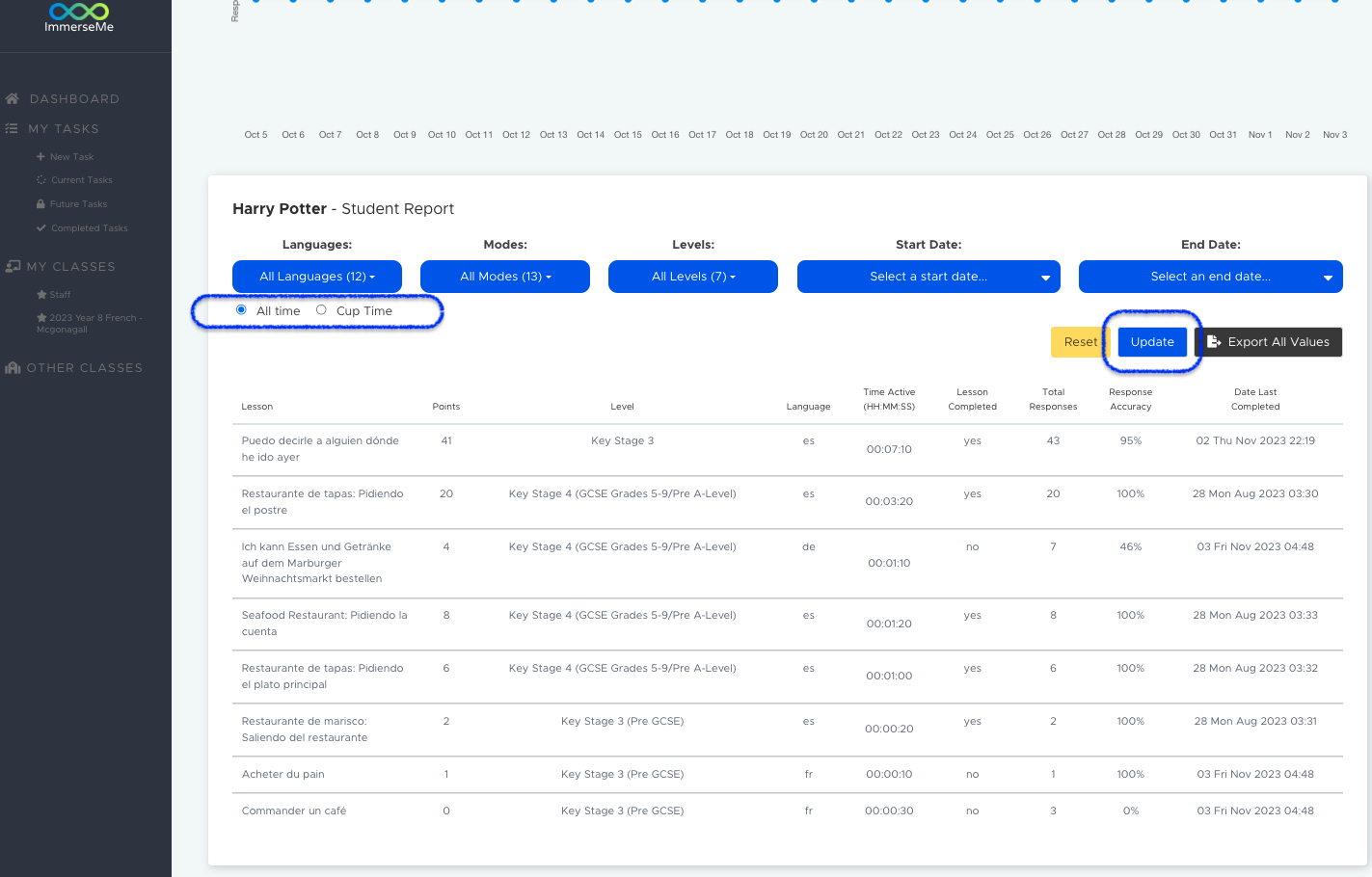Click the Completed Tasks checkmark icon

40,228
